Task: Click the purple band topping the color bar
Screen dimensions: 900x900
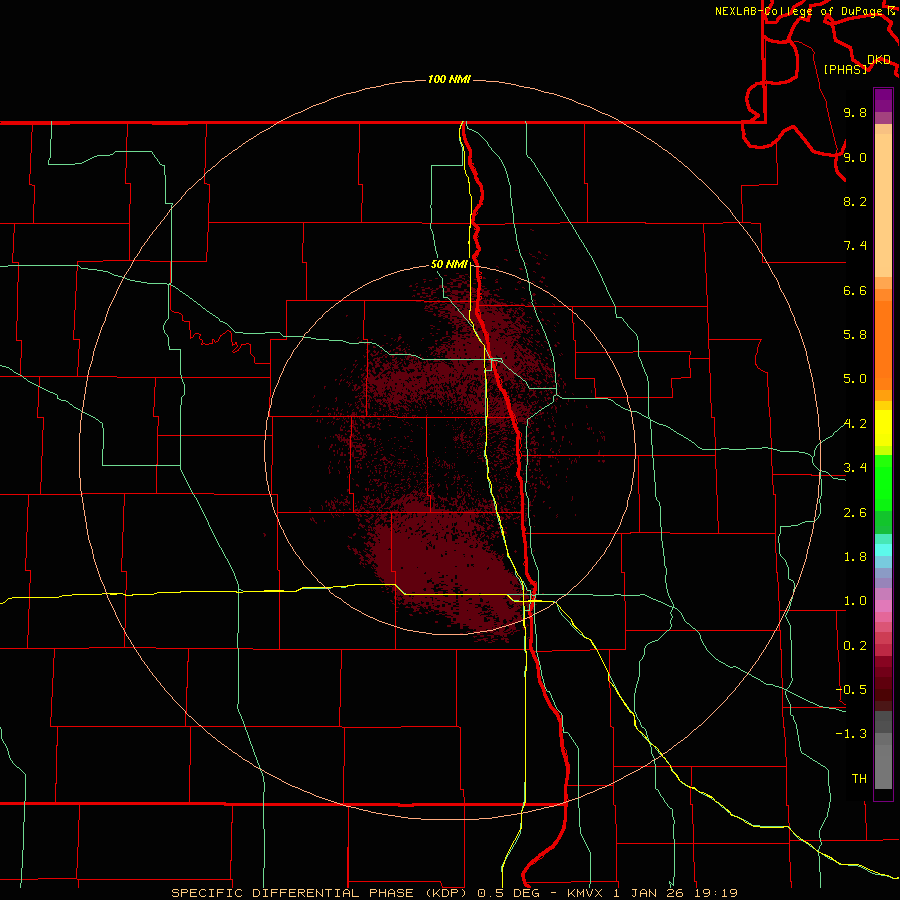Action: (883, 100)
